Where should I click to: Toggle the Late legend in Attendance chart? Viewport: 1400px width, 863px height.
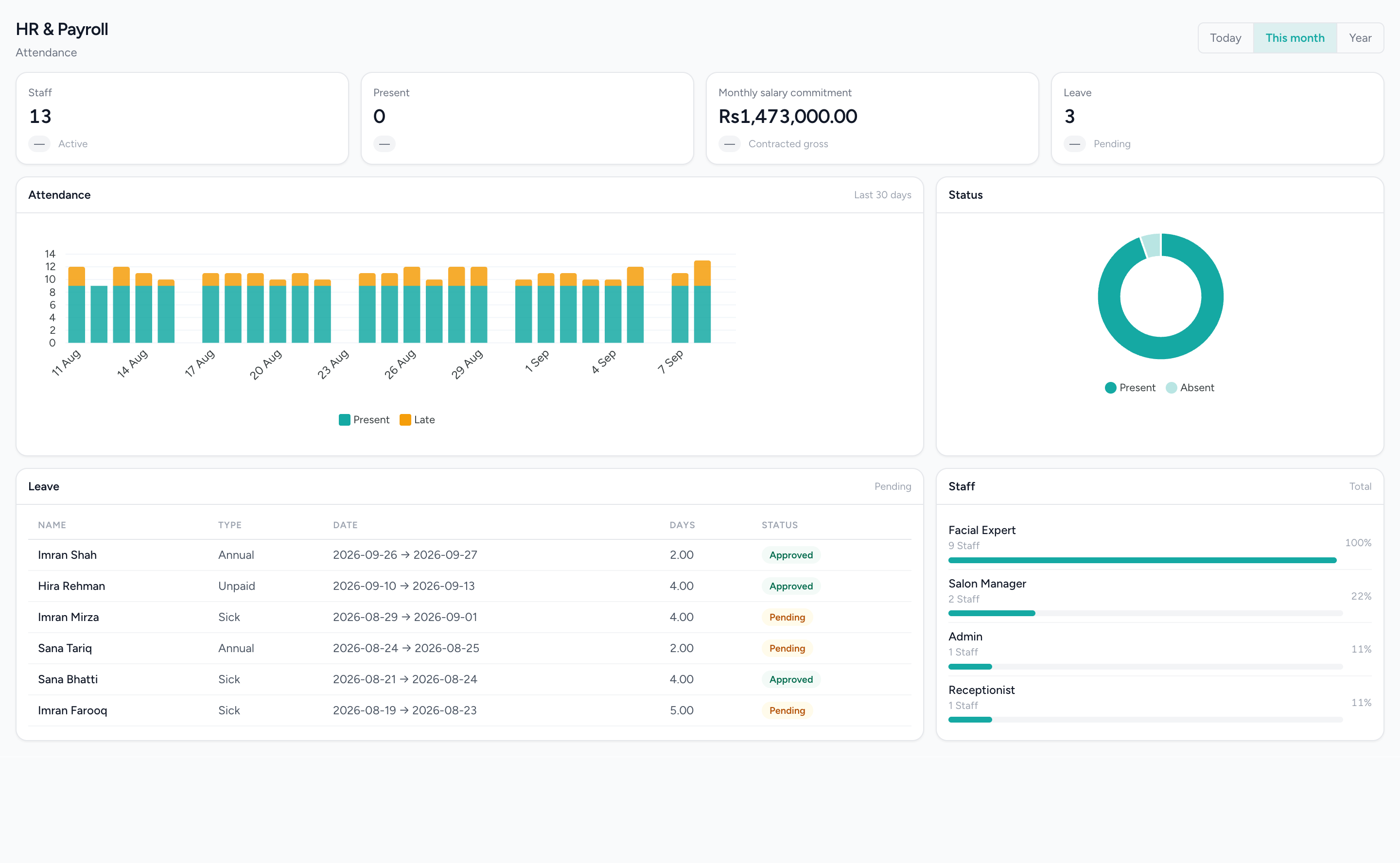click(417, 419)
